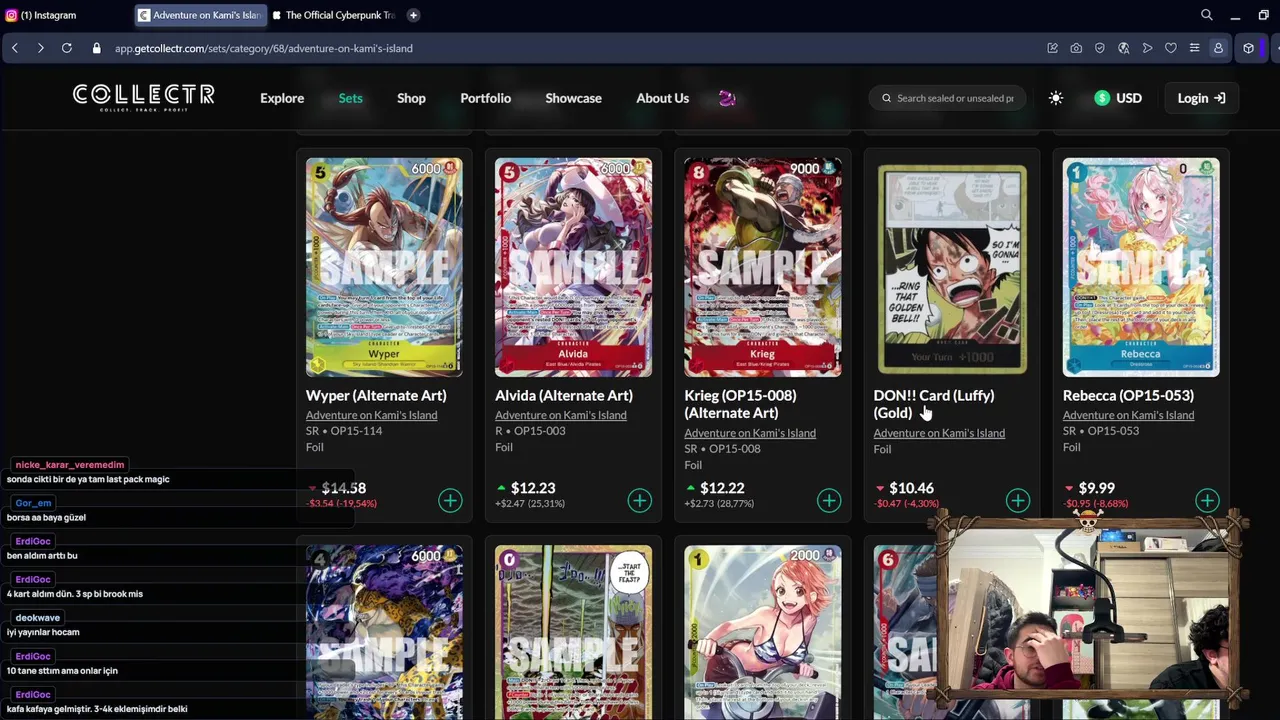Search open tabs with magnifier icon
Image resolution: width=1280 pixels, height=720 pixels.
point(1207,15)
